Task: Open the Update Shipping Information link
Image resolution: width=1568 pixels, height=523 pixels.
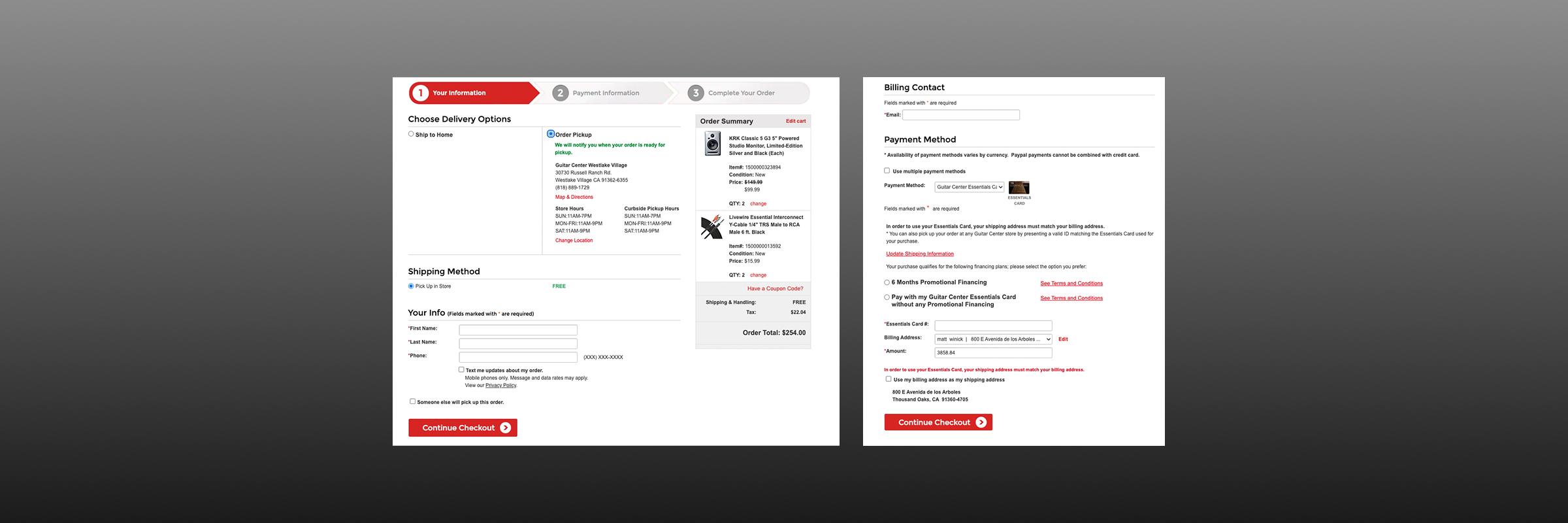Action: coord(919,254)
